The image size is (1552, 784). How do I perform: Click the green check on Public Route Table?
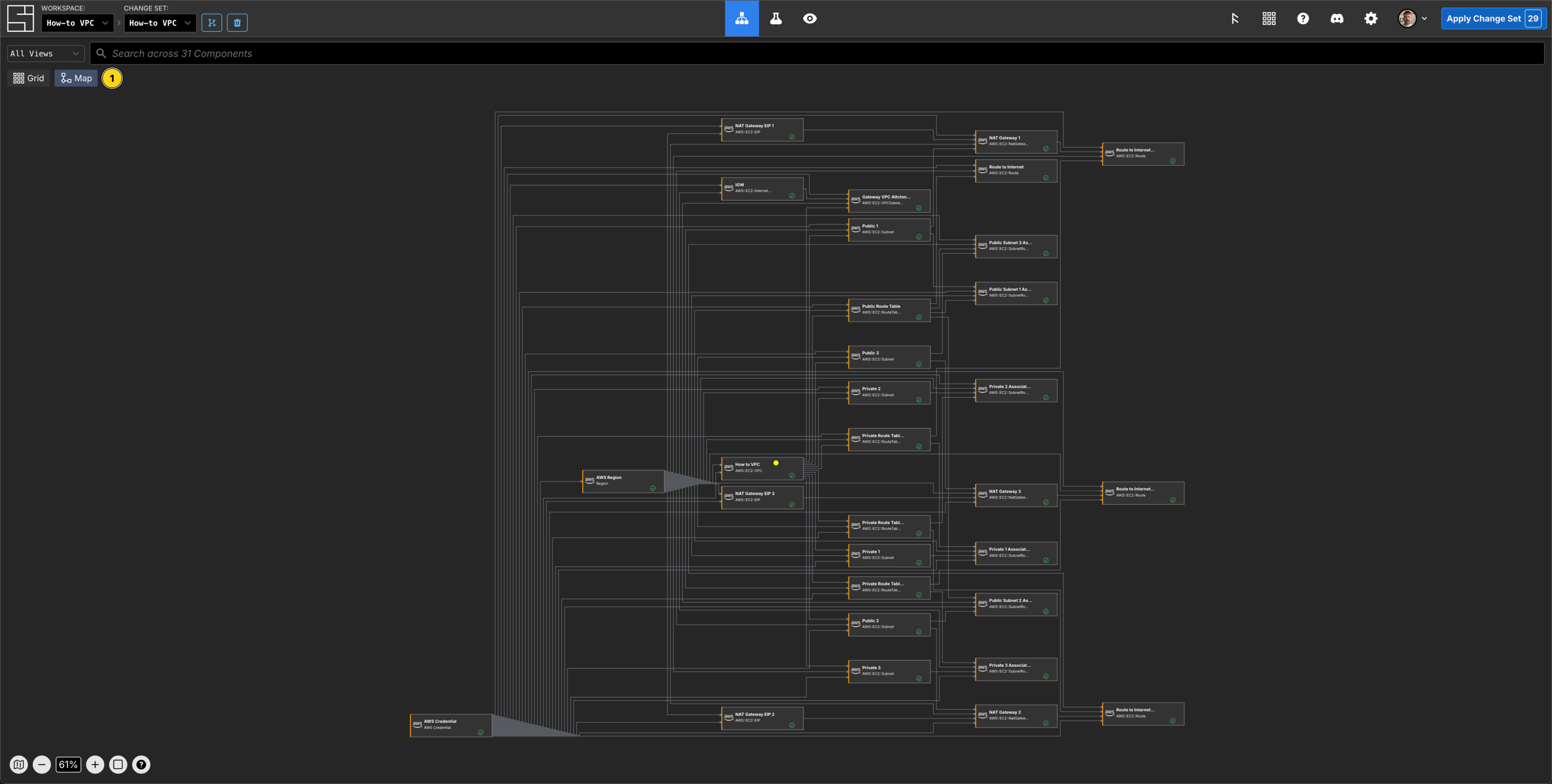click(x=919, y=317)
